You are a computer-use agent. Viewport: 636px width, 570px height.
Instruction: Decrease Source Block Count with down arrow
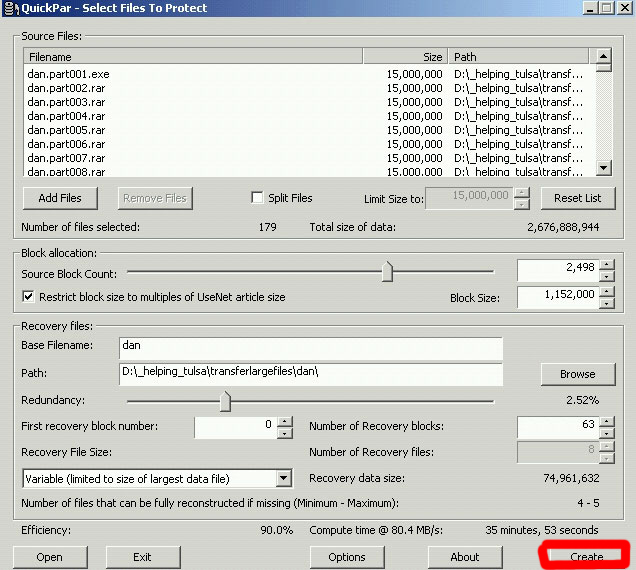click(x=606, y=276)
